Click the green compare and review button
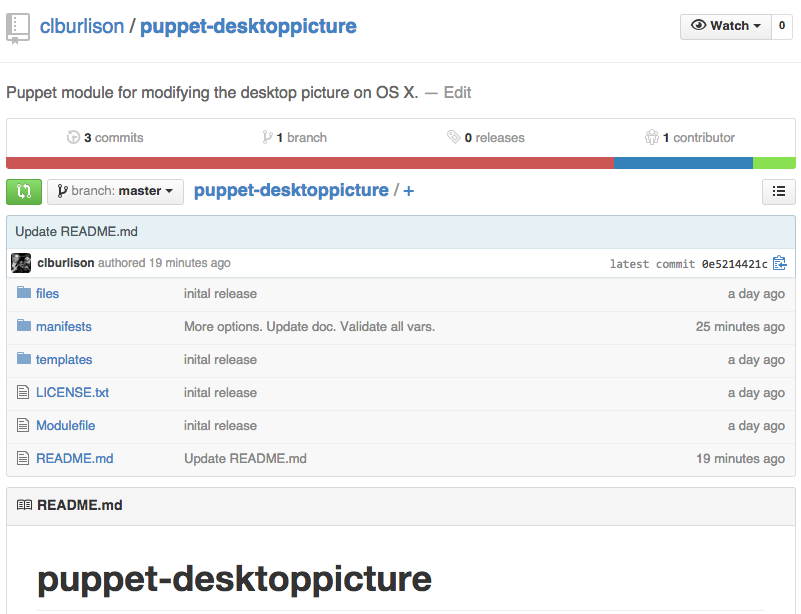Screen dimensions: 801x614 [x=24, y=192]
